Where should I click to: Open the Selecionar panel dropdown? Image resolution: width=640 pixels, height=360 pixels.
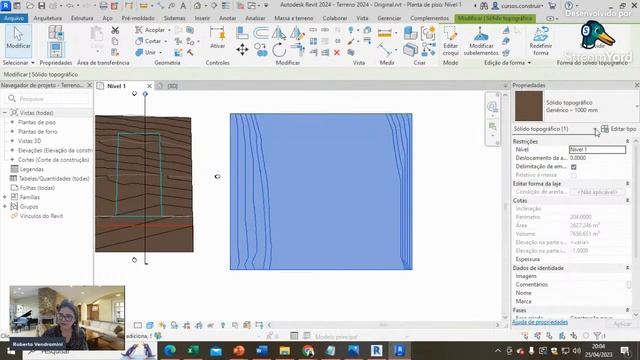(x=18, y=62)
